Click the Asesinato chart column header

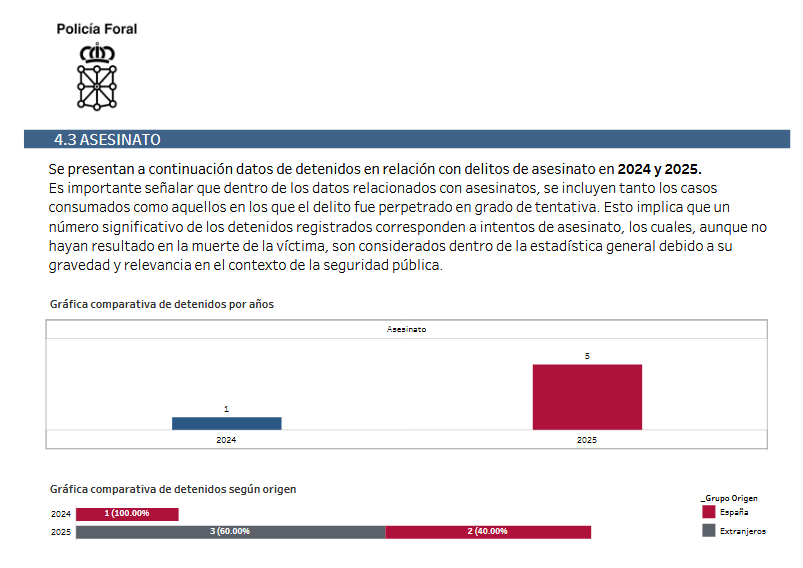(407, 329)
